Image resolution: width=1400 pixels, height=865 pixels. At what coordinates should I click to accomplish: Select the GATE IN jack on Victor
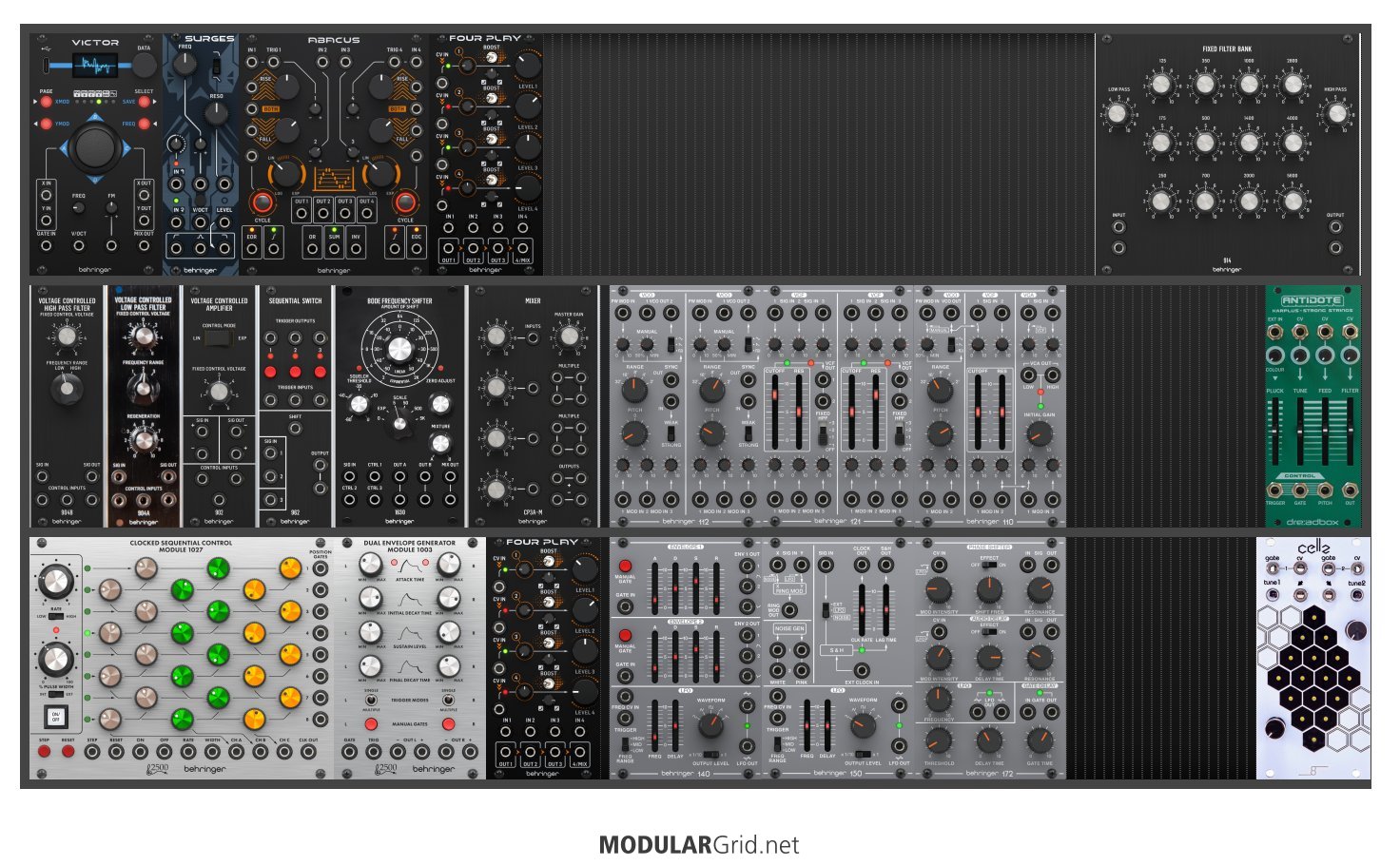pos(46,246)
